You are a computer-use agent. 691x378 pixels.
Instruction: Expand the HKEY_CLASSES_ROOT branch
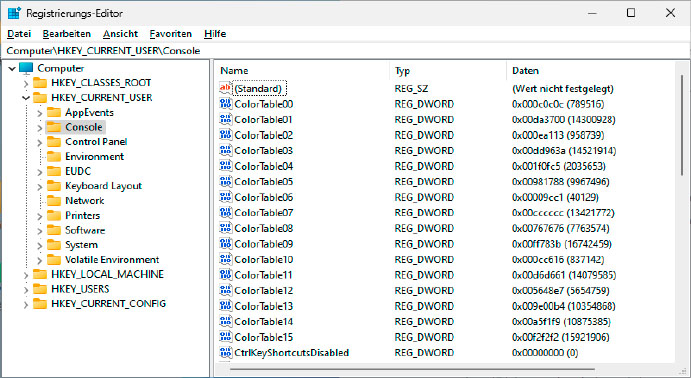[x=26, y=83]
